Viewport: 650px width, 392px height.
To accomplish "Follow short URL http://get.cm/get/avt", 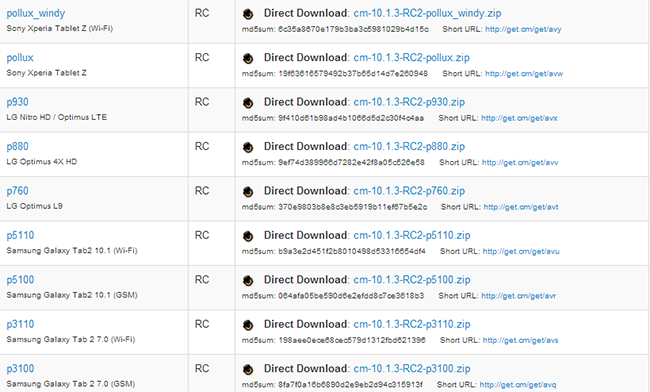I will (521, 207).
